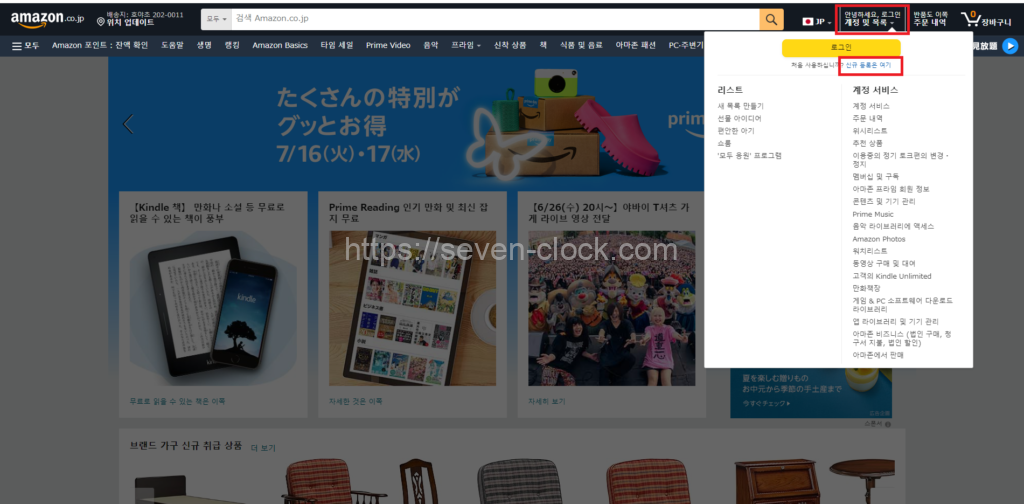Open Amazon 포인트 잔액 확인
This screenshot has width=1024, height=504.
pyautogui.click(x=100, y=46)
